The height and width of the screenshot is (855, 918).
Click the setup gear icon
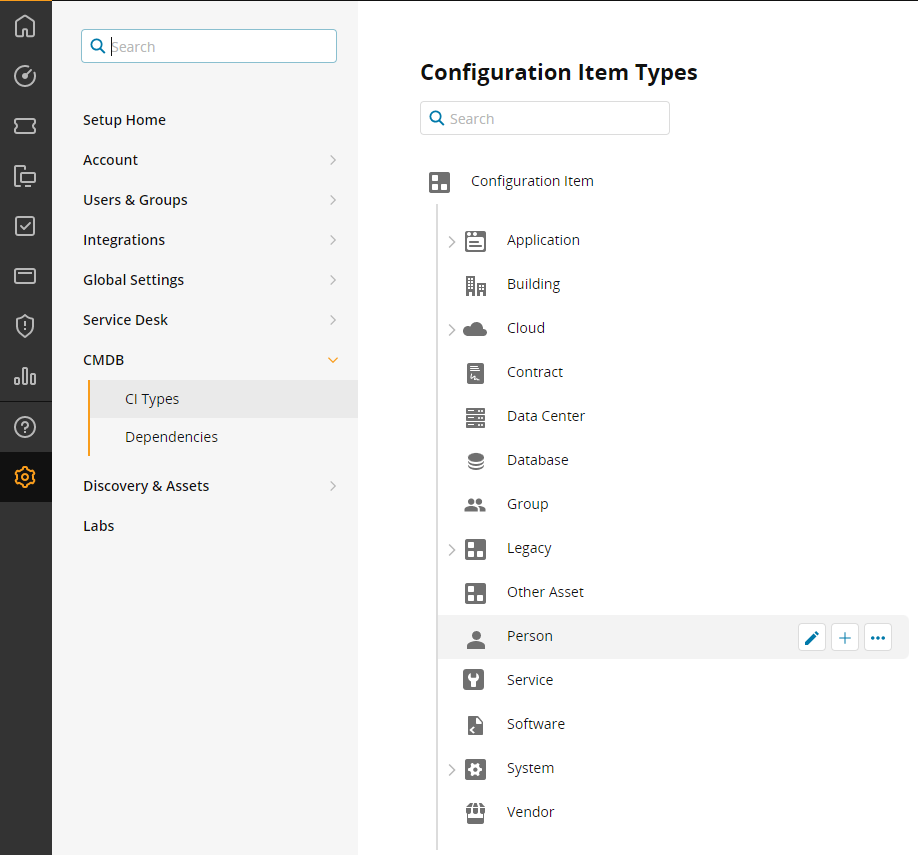click(25, 477)
